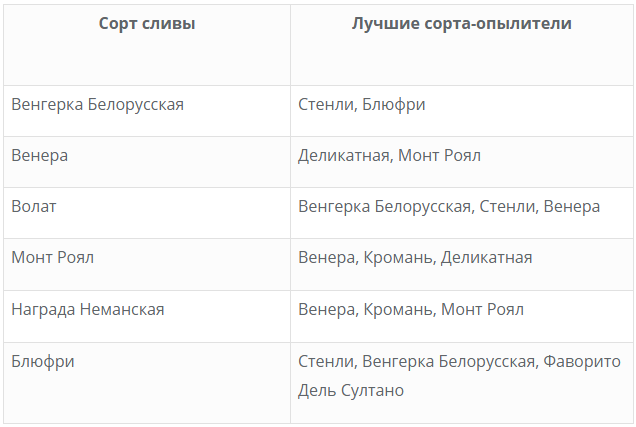
Task: Click 'Деликатная' in the Монт Роял row
Action: (486, 258)
